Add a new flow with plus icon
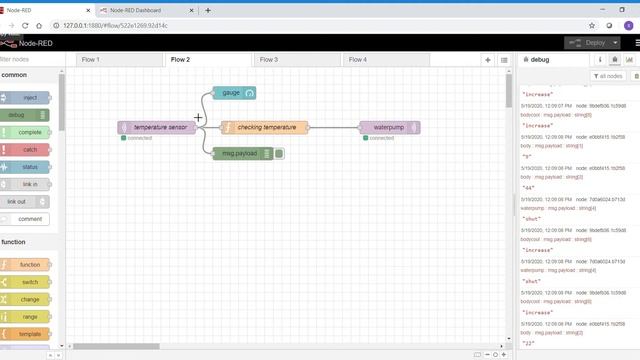640x360 pixels. 488,60
